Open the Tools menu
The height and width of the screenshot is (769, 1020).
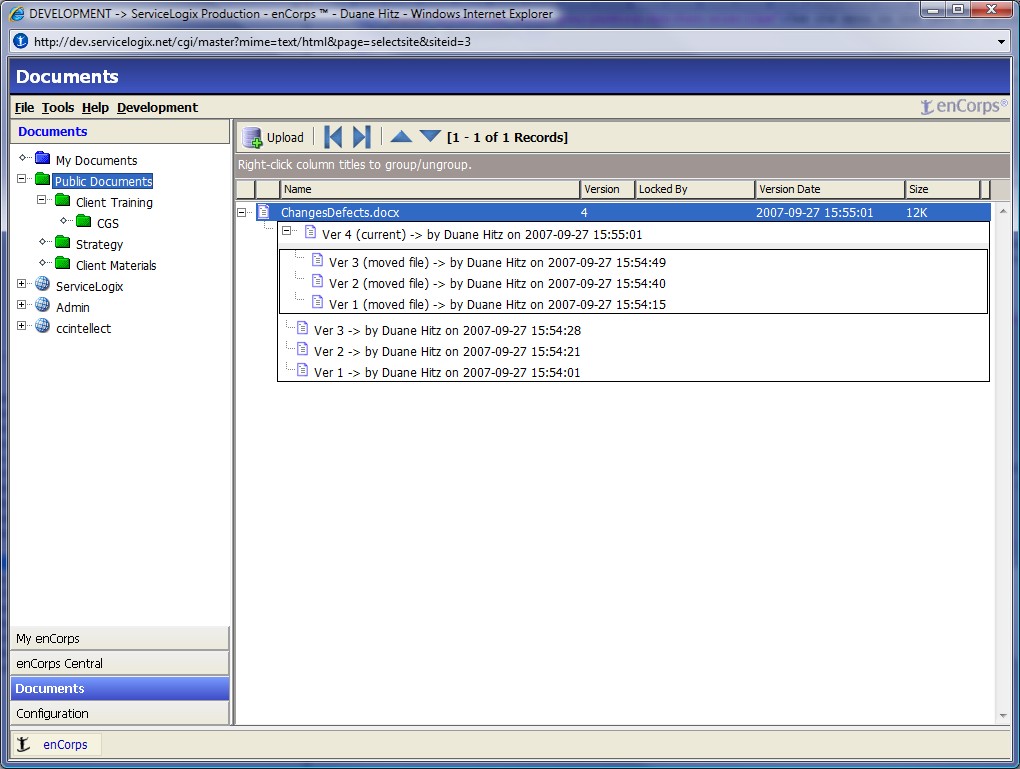coord(58,107)
